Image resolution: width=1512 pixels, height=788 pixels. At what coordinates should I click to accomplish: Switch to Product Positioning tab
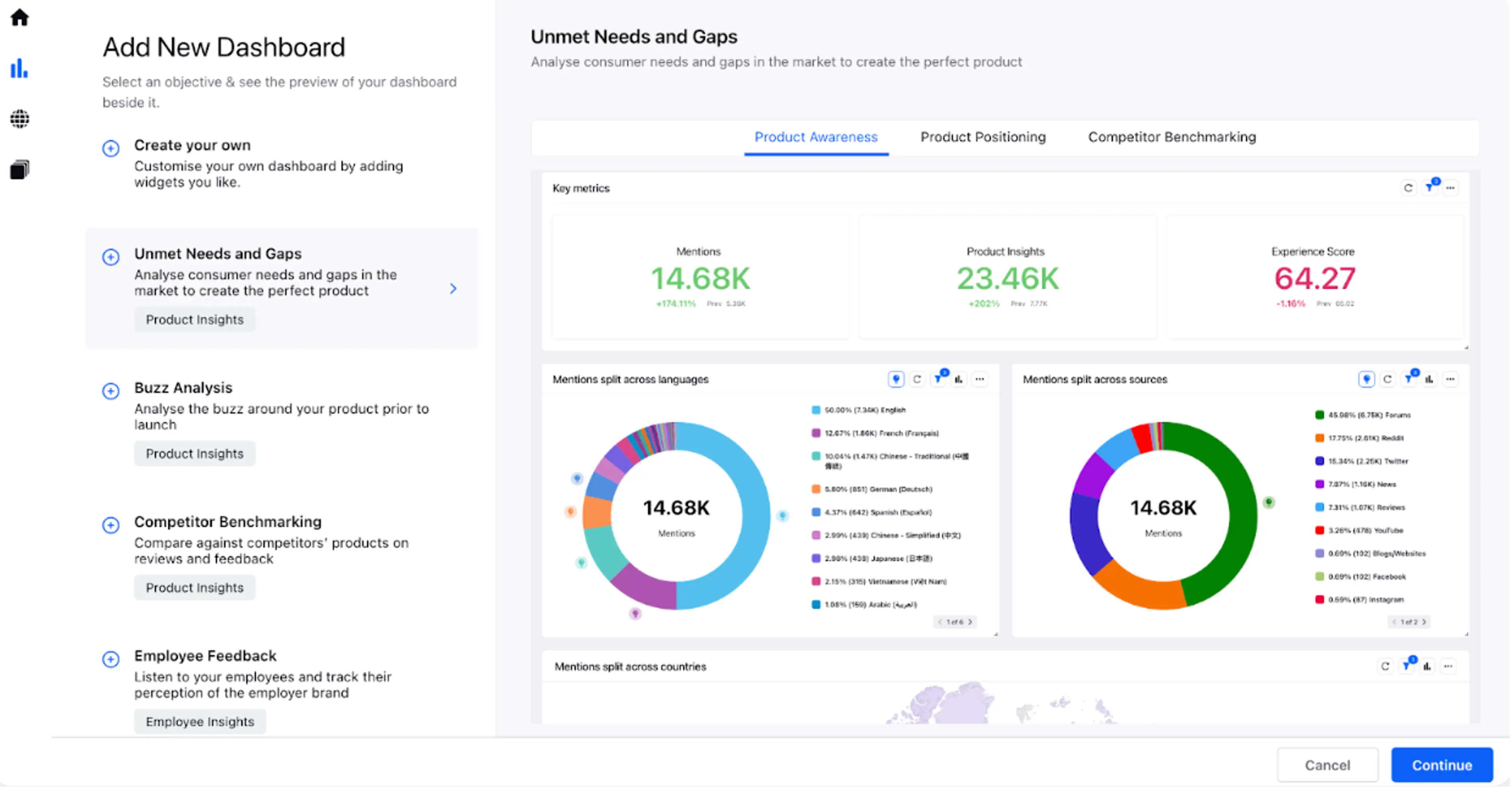pos(982,137)
